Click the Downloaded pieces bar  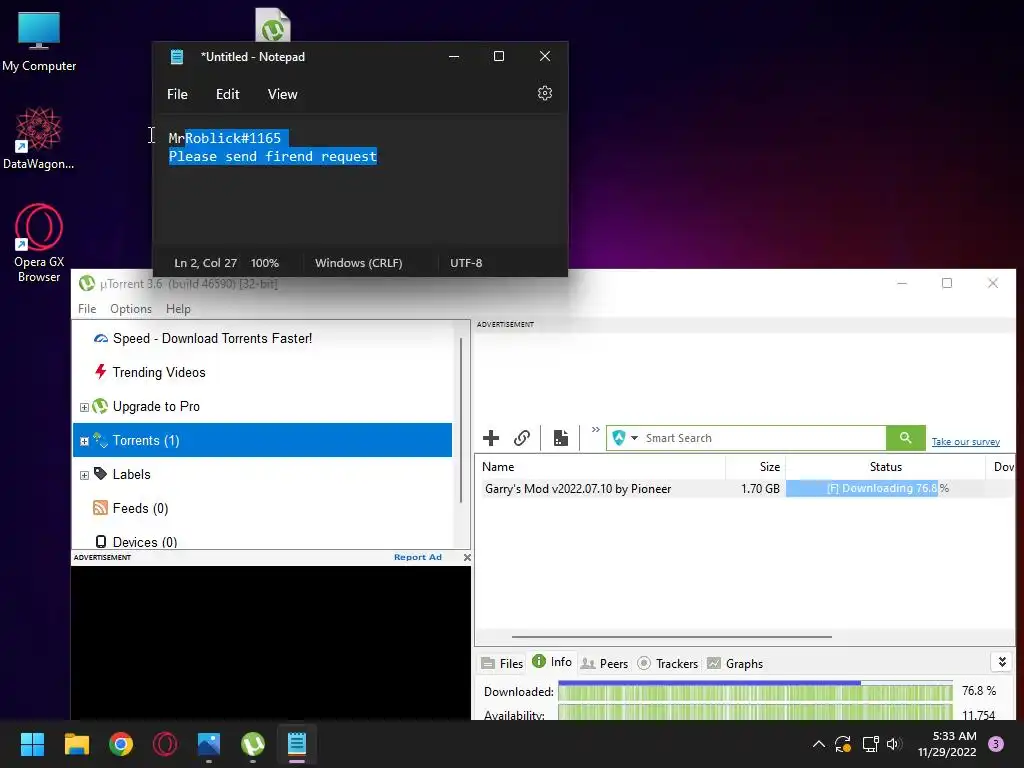pyautogui.click(x=756, y=691)
